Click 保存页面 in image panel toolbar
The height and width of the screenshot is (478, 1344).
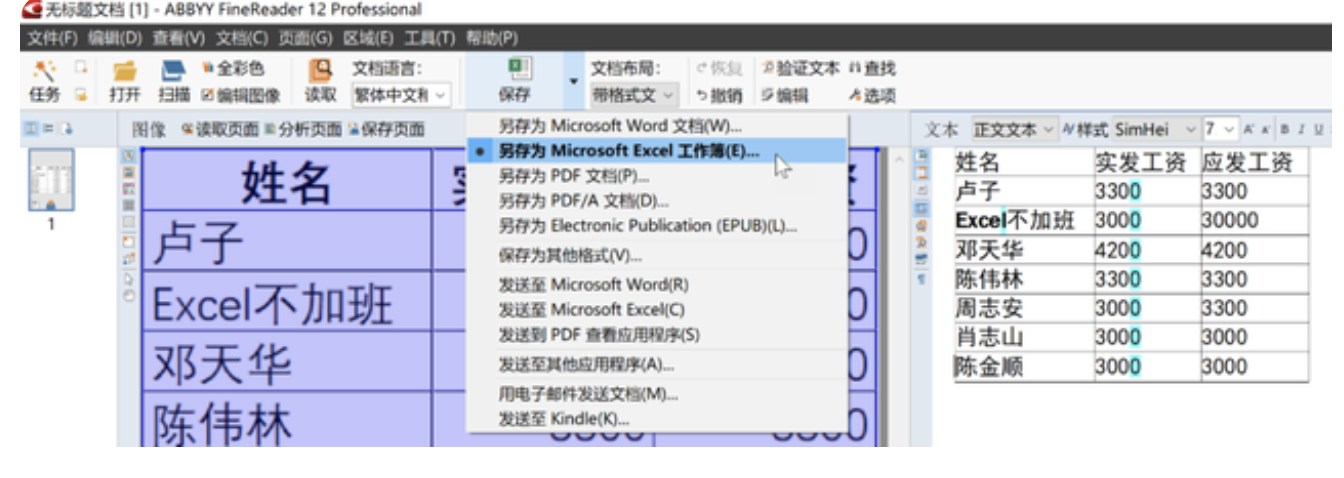pos(386,129)
